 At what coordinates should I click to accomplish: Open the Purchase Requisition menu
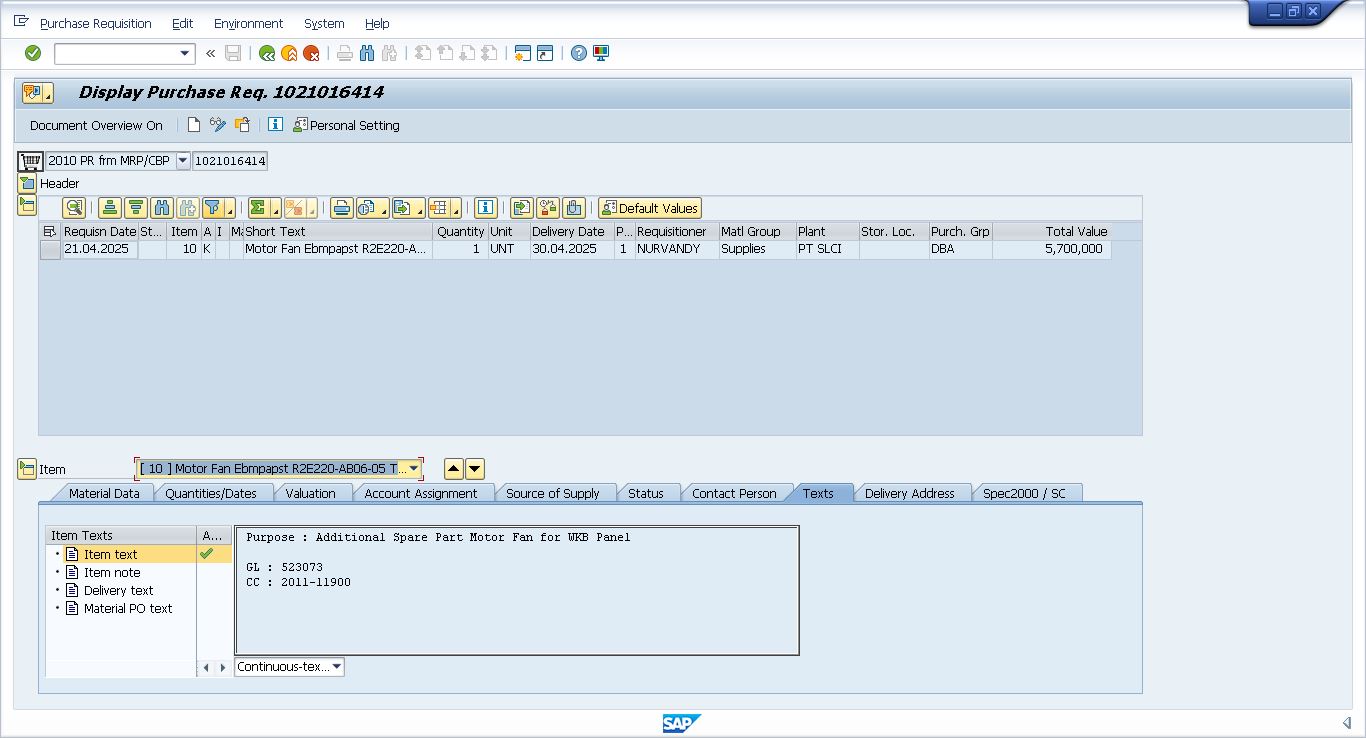pos(96,23)
